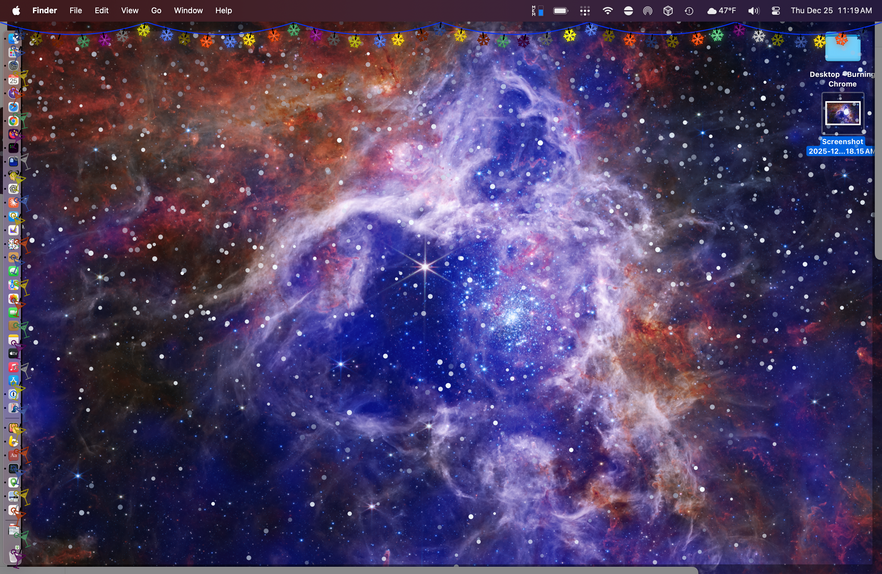The height and width of the screenshot is (574, 882).
Task: Click the cube outline menu bar icon
Action: (x=668, y=10)
